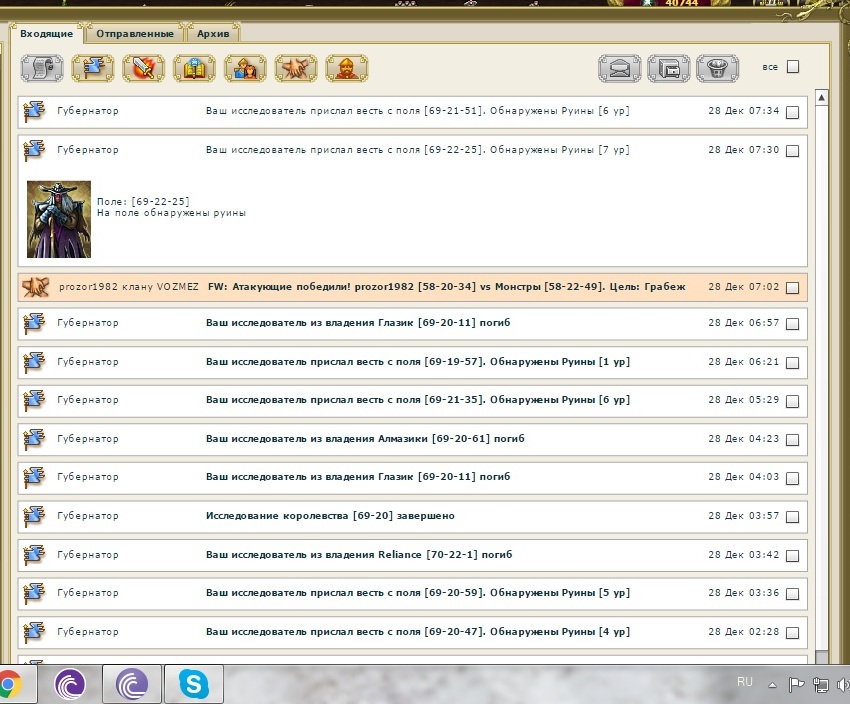Viewport: 850px width, 704px height.
Task: Show hidden system tray icons arrow
Action: (x=773, y=685)
